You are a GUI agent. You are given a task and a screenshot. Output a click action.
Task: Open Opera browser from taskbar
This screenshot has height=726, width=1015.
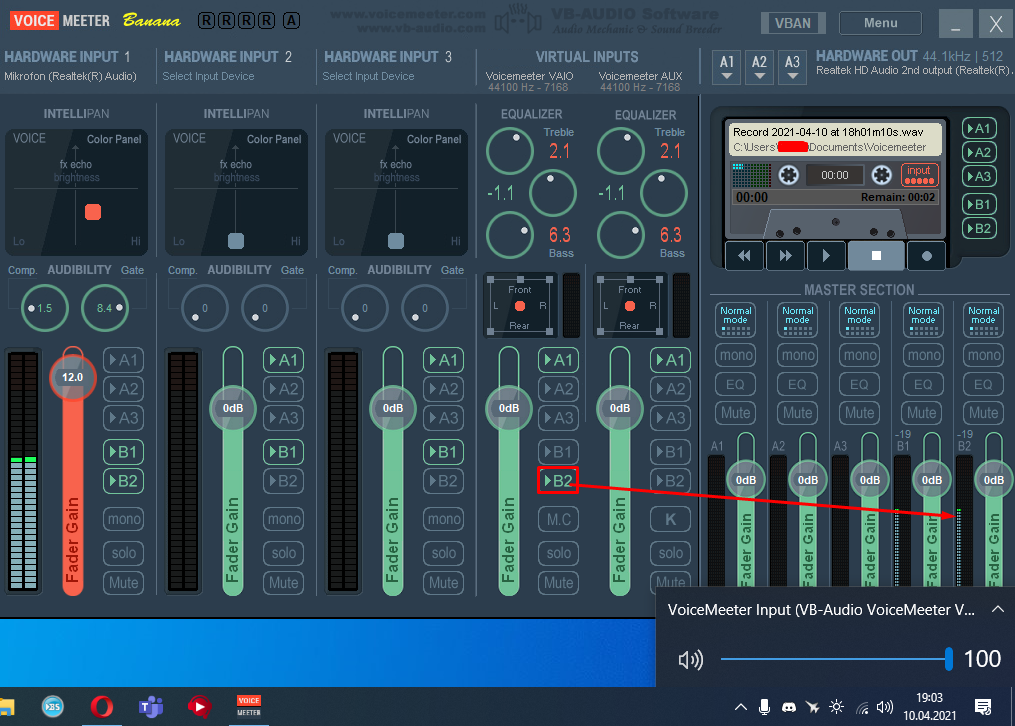pyautogui.click(x=101, y=707)
